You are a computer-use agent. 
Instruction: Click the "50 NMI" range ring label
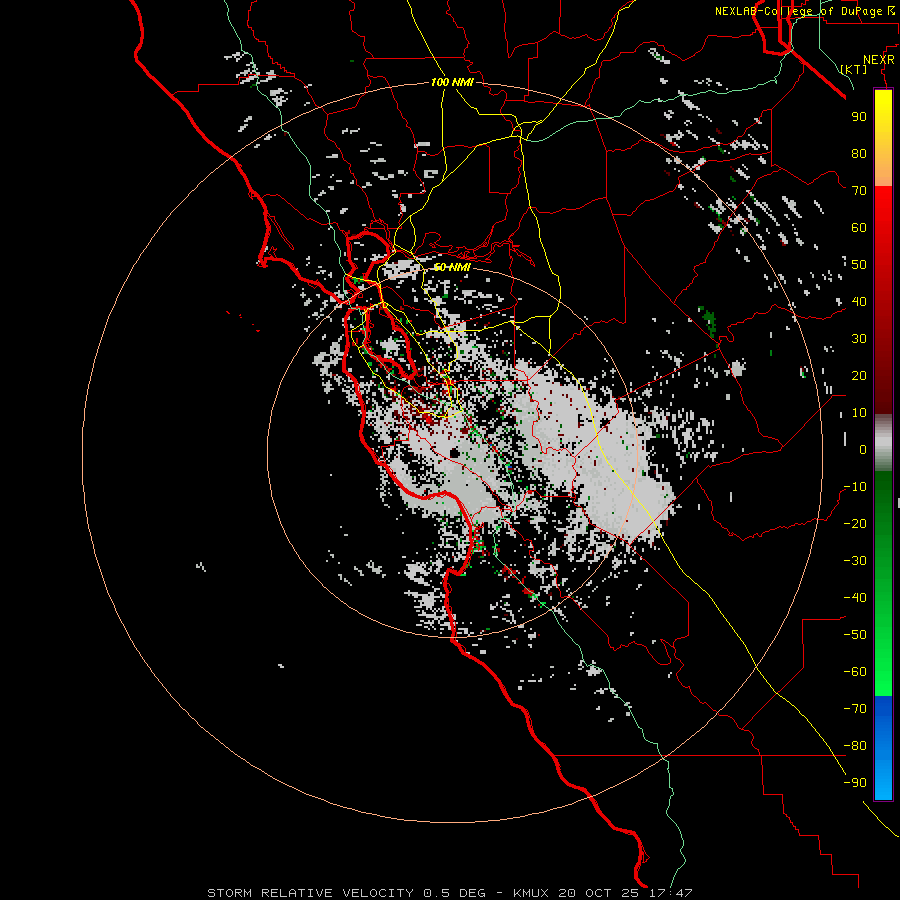(x=452, y=267)
